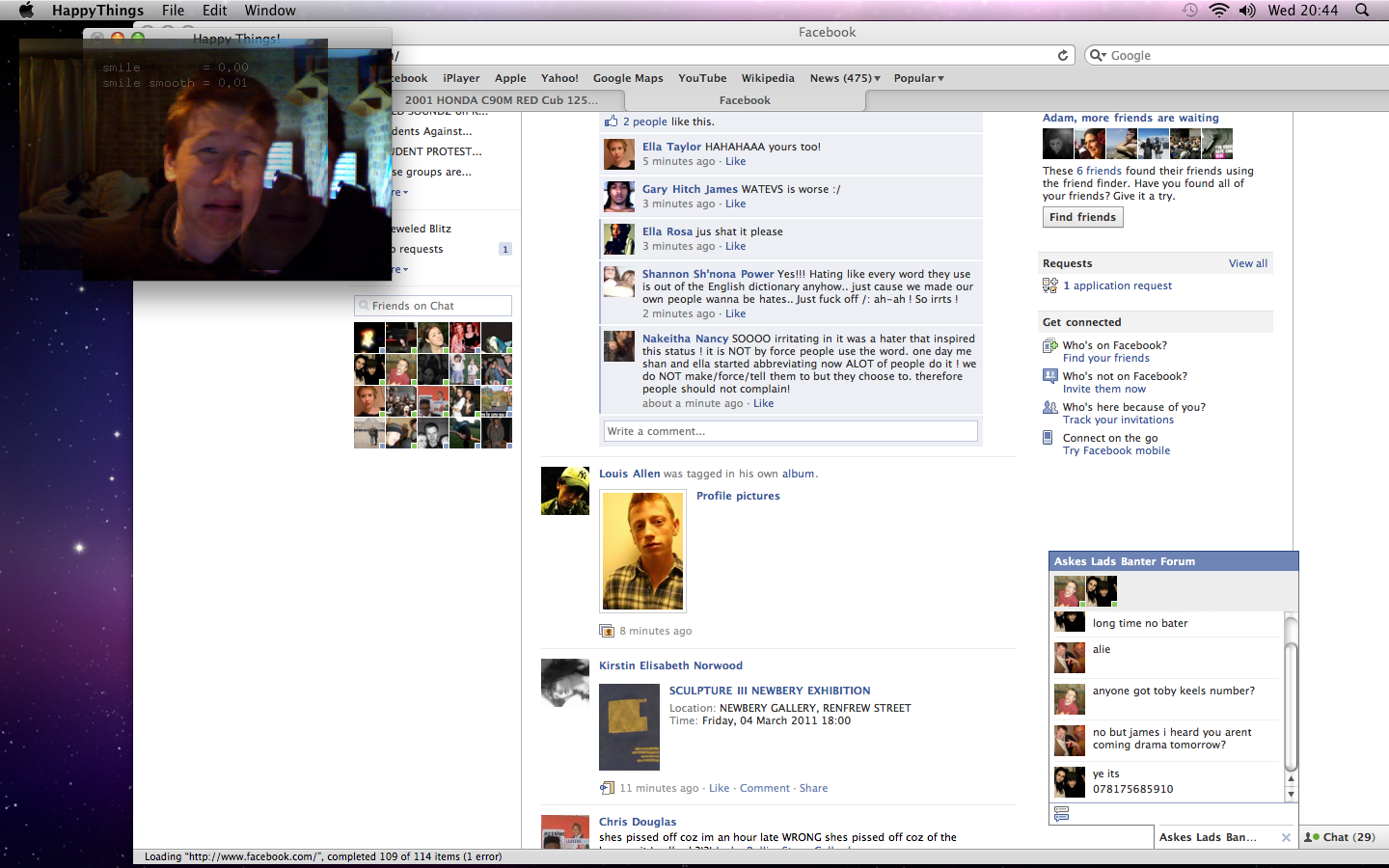
Task: Click Share on the Sculpture III post
Action: 813,788
